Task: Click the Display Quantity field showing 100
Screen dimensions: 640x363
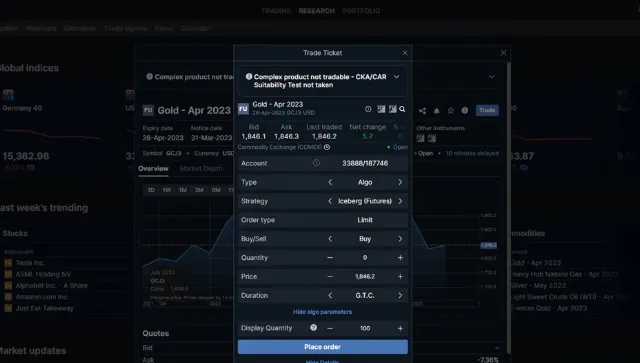Action: [365, 328]
